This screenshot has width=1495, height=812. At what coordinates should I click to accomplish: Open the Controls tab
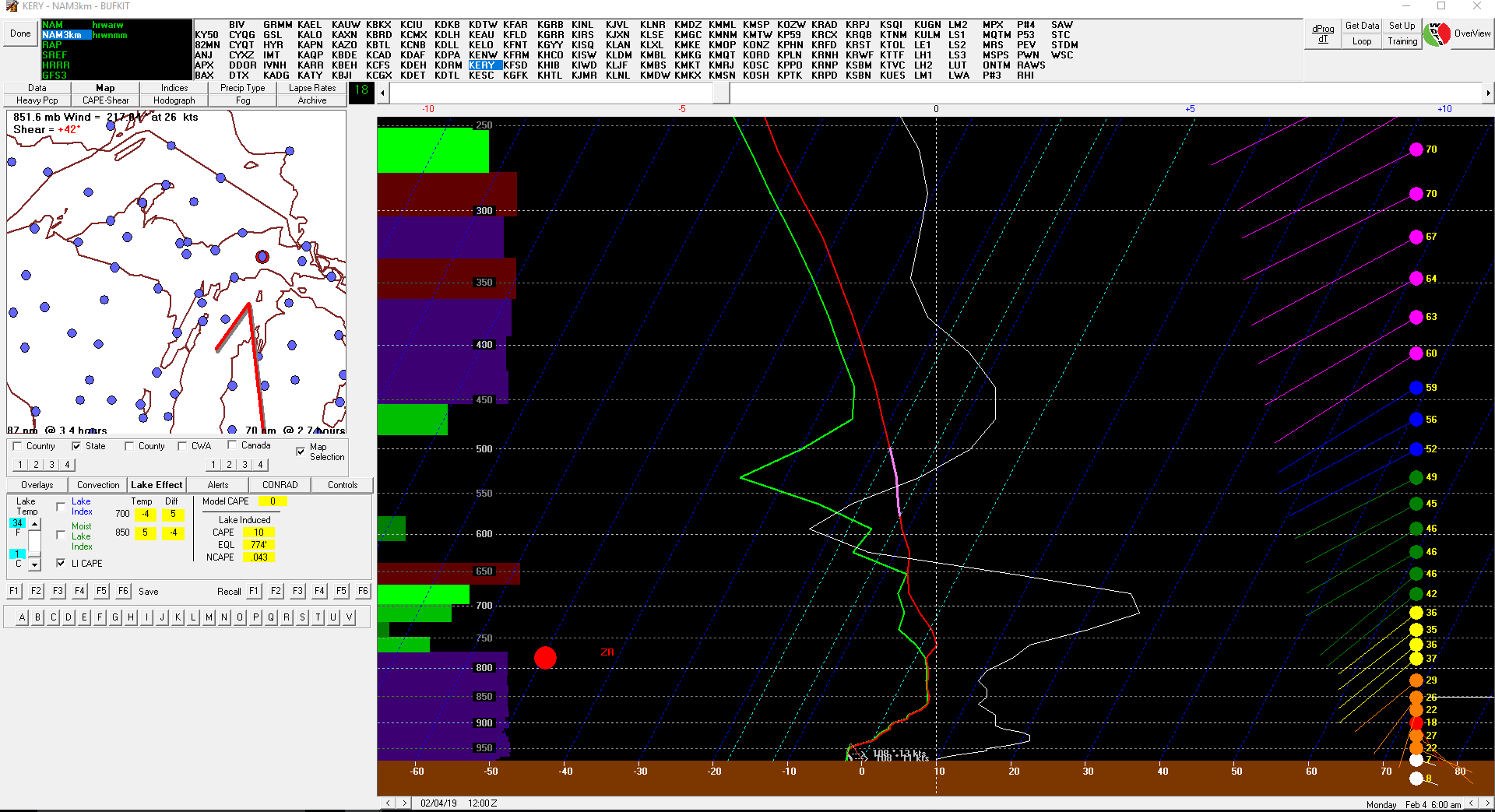343,484
